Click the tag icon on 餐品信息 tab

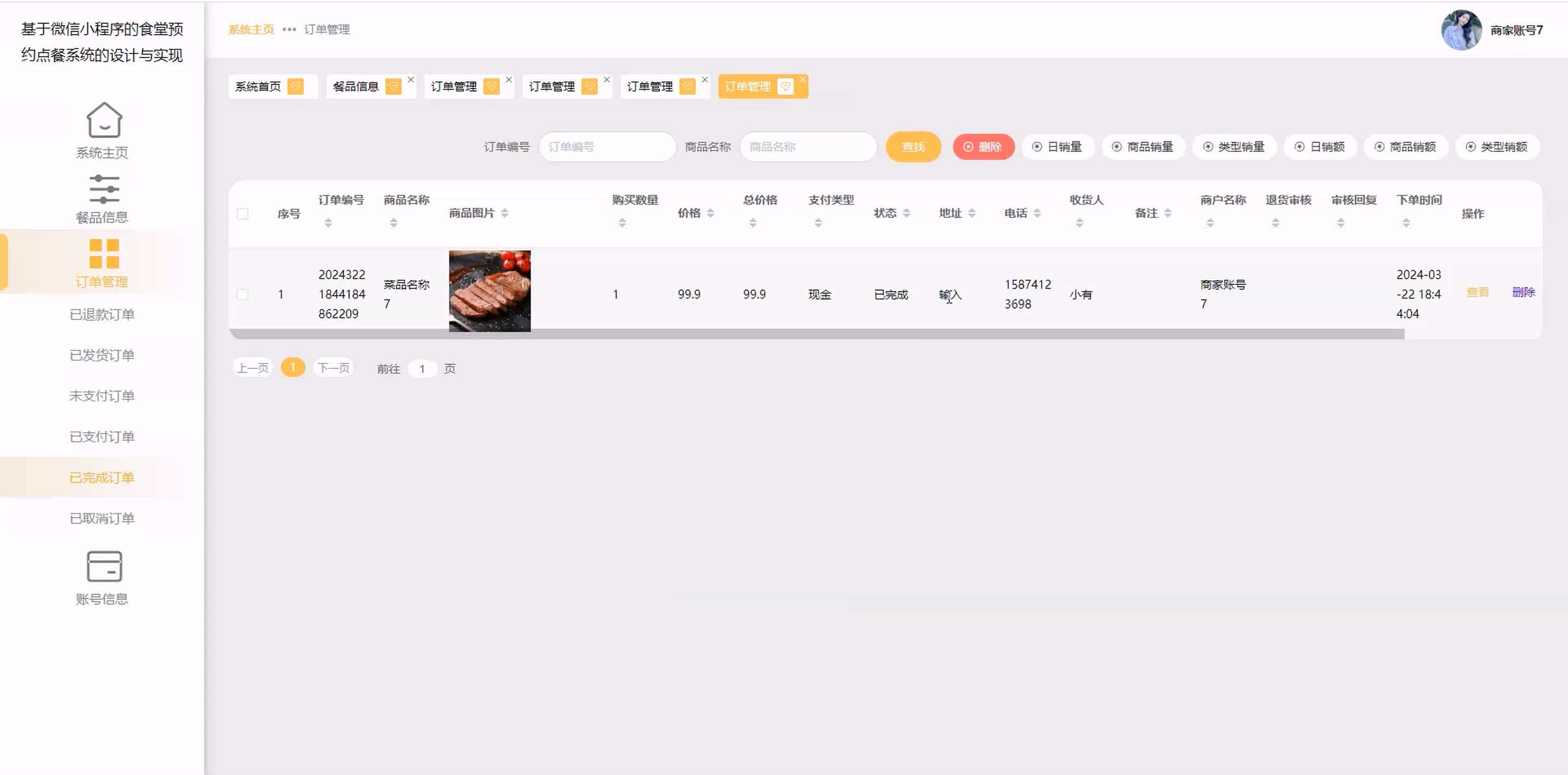[x=394, y=86]
